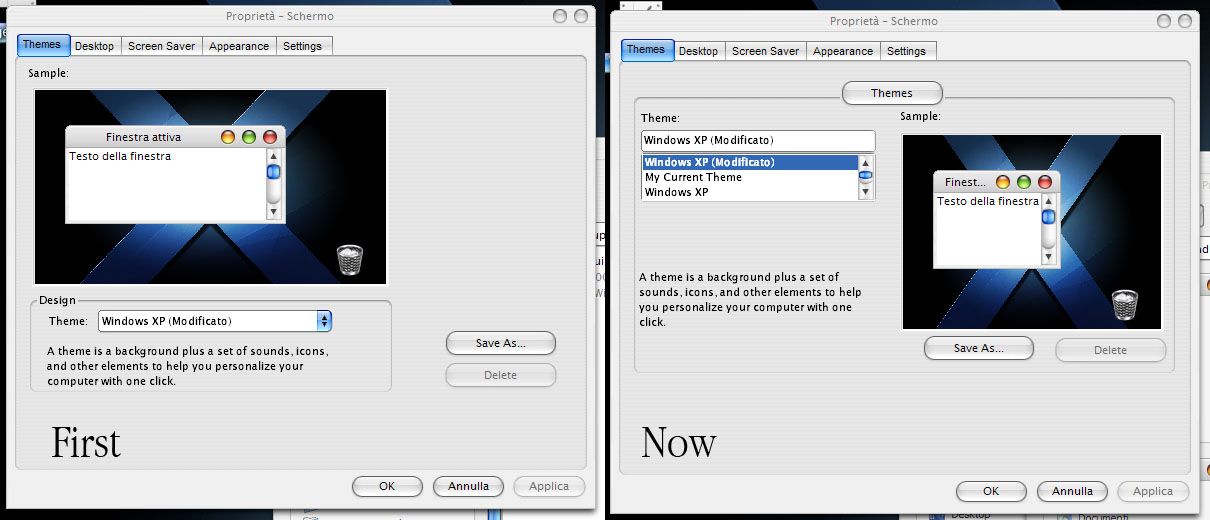Select highlighted Windows XP (Modificato) list entry
The image size is (1210, 520).
click(749, 162)
